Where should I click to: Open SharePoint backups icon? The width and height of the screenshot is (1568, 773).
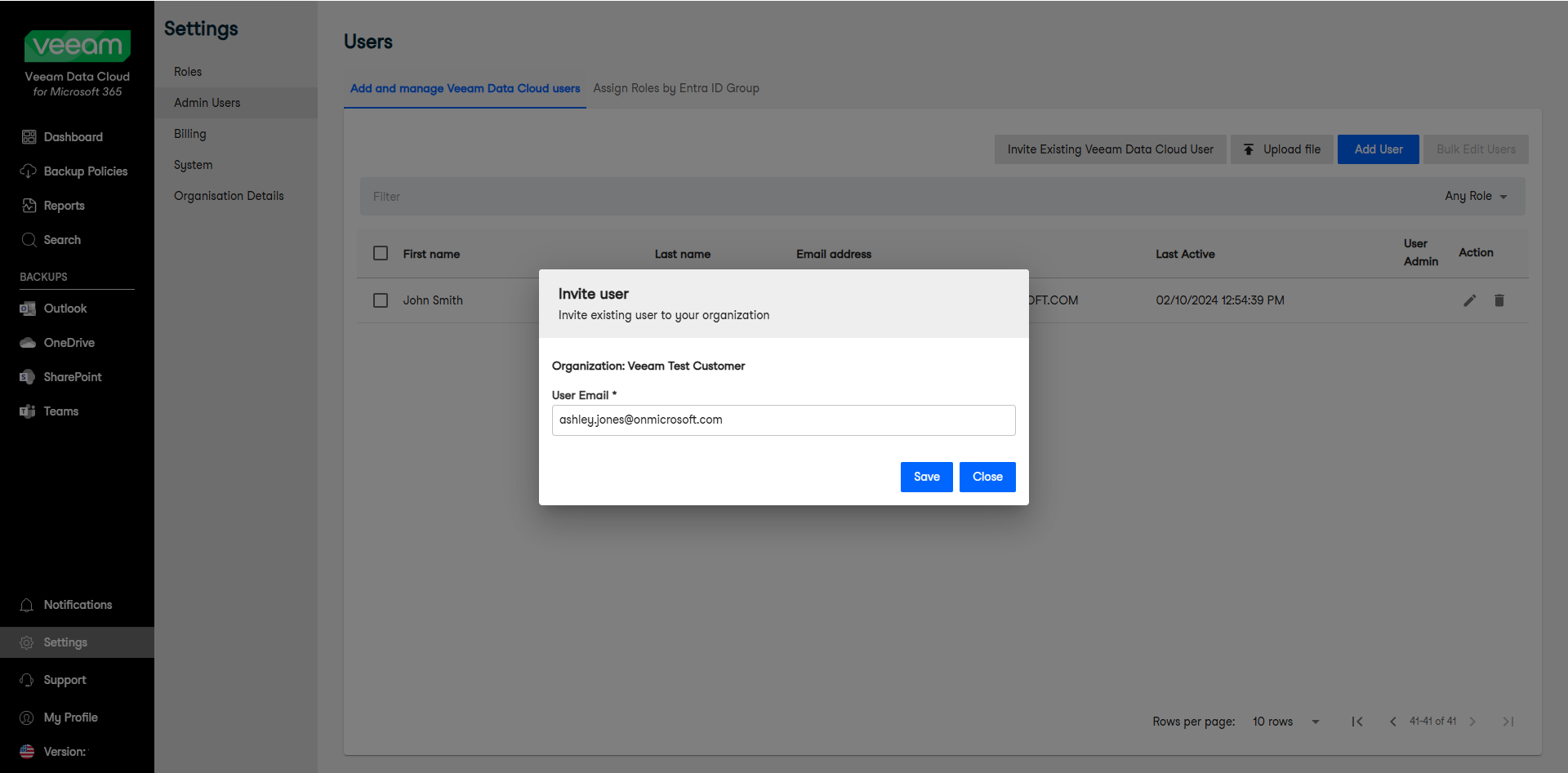click(28, 377)
